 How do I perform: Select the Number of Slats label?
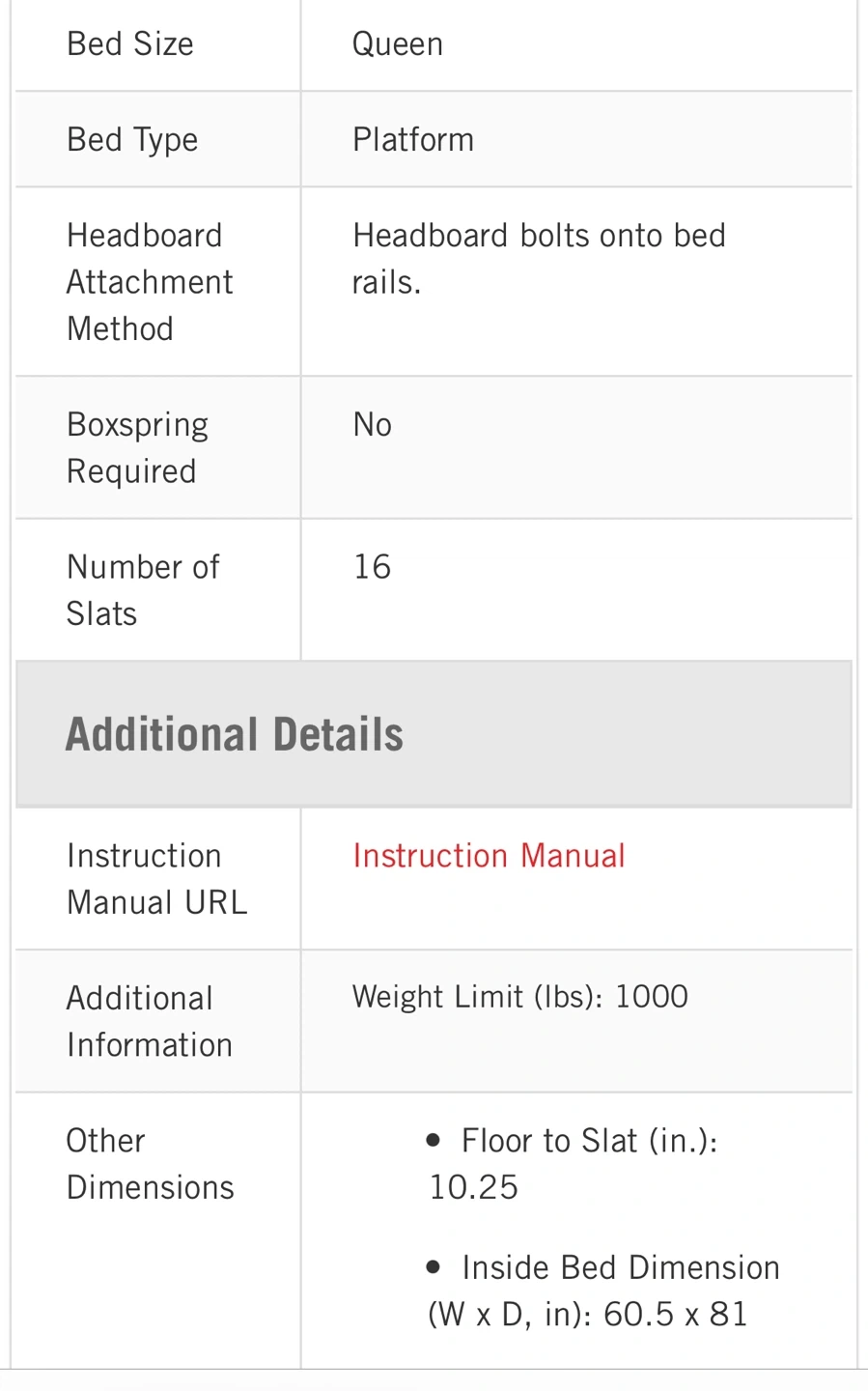(142, 590)
